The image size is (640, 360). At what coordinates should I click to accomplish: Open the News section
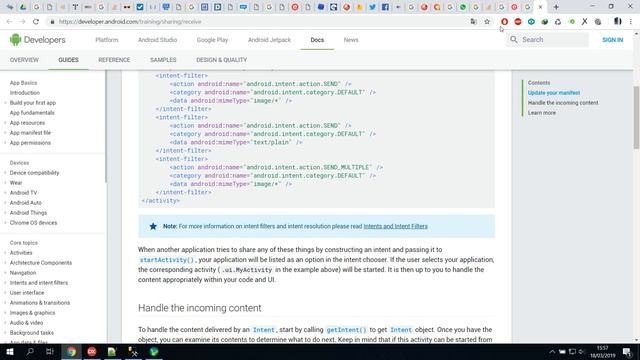351,40
